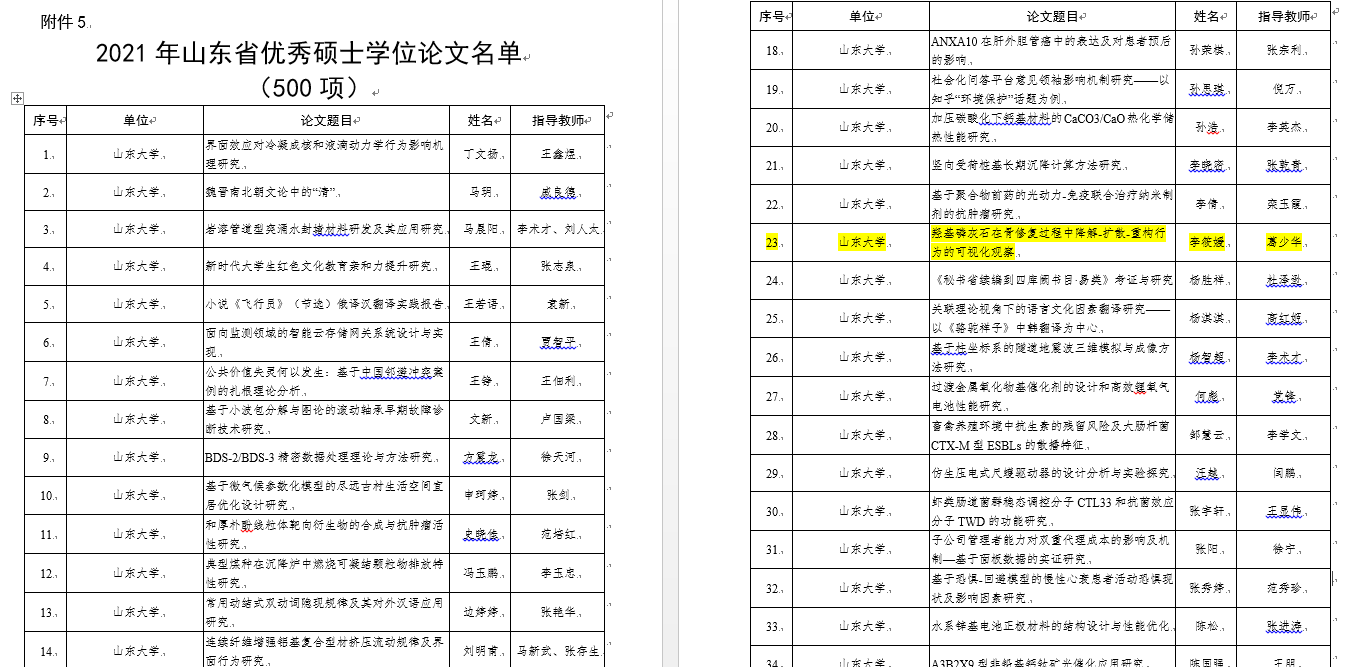Viewport: 1362px width, 667px height.
Task: Click advisor '张宗利' in row 18
Action: [1285, 50]
